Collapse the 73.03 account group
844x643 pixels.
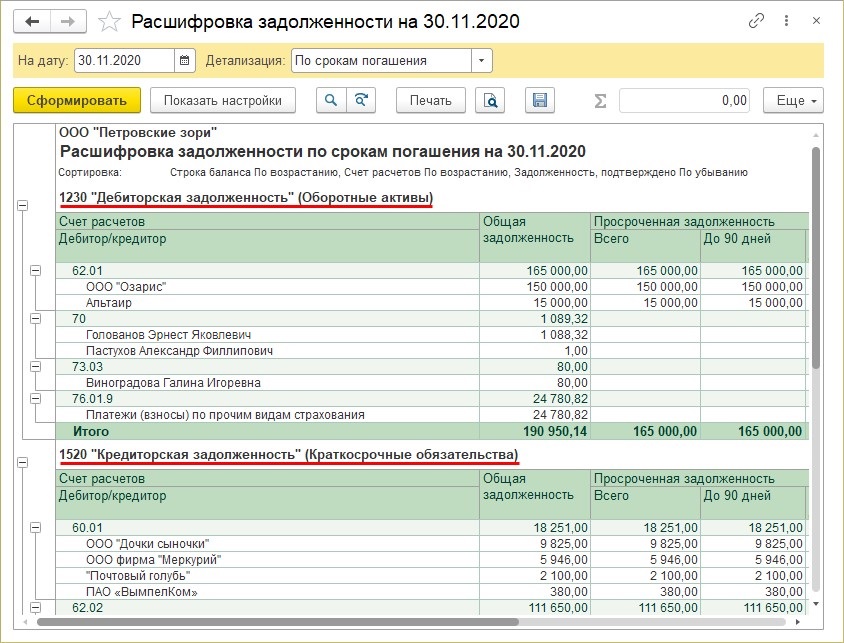[36, 366]
